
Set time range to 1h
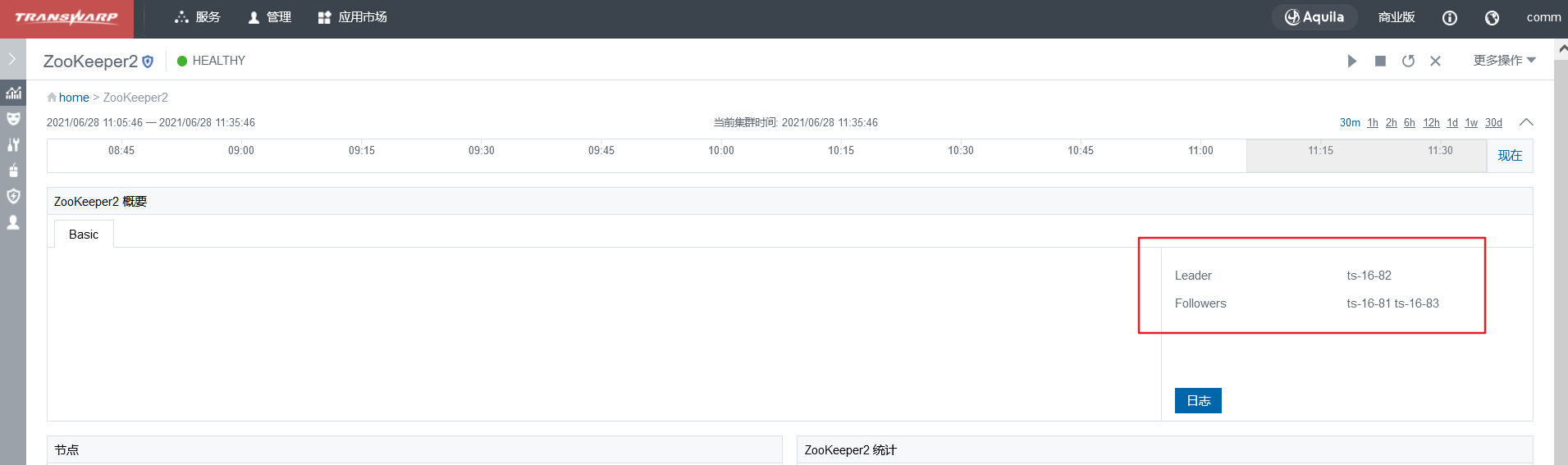tap(1372, 123)
